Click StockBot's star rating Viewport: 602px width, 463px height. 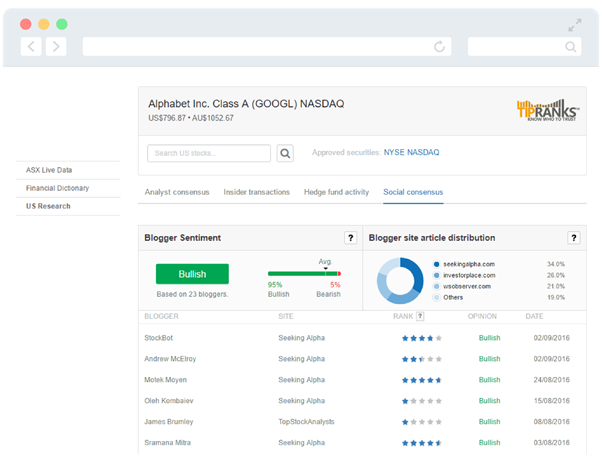coord(422,338)
